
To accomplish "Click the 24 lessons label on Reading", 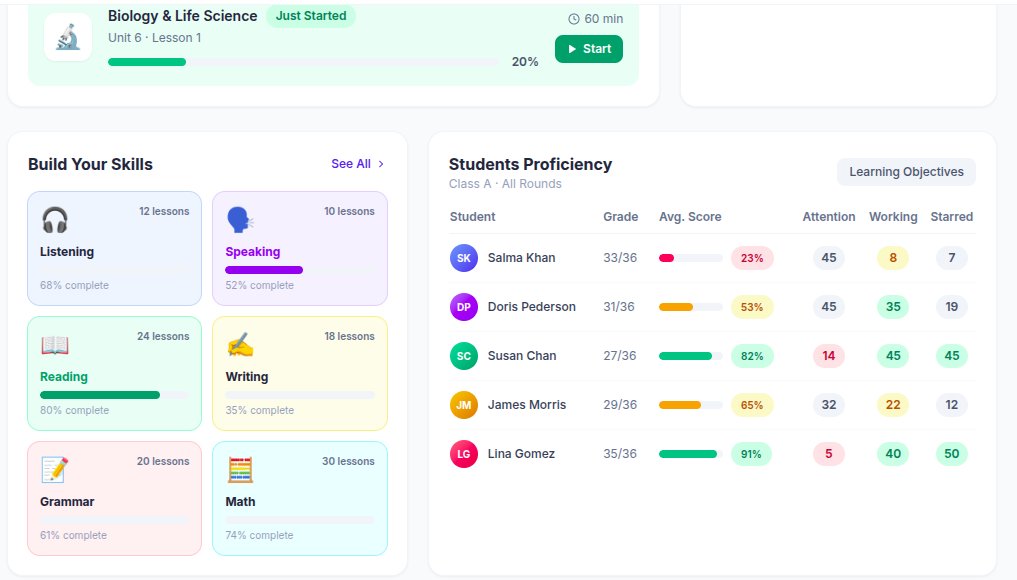I will point(163,336).
